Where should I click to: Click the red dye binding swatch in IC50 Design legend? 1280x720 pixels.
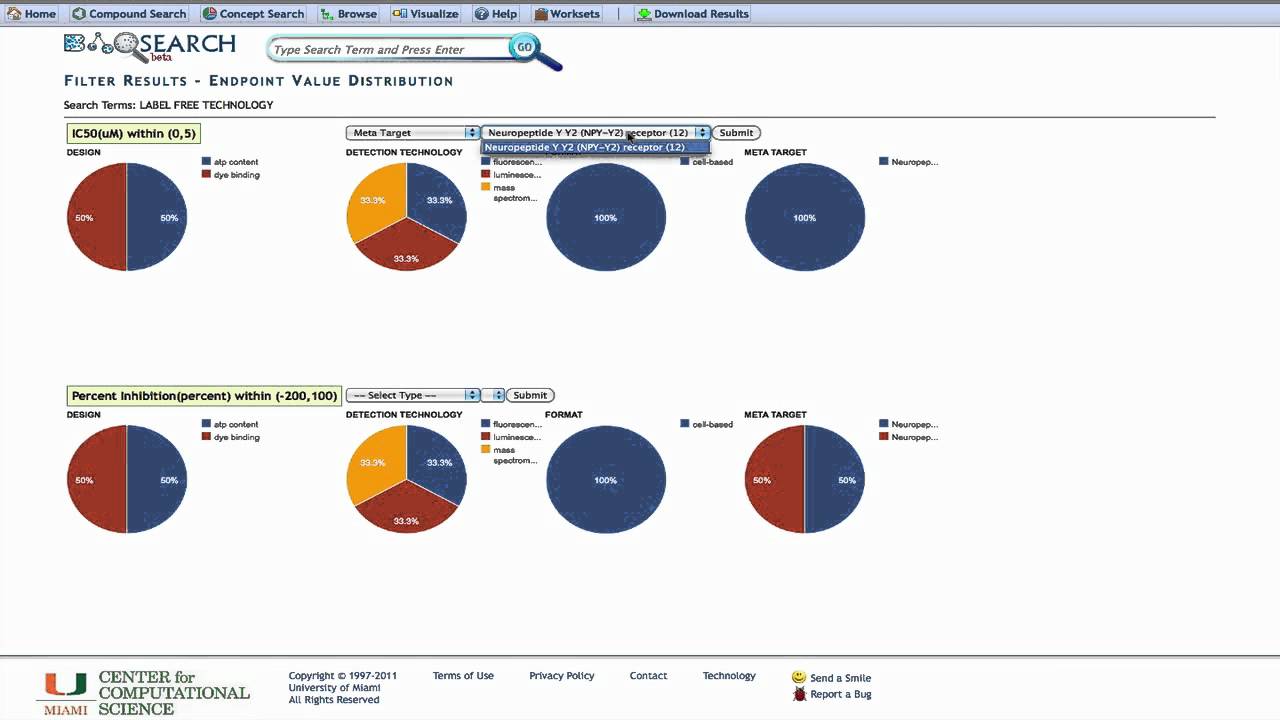[x=206, y=174]
